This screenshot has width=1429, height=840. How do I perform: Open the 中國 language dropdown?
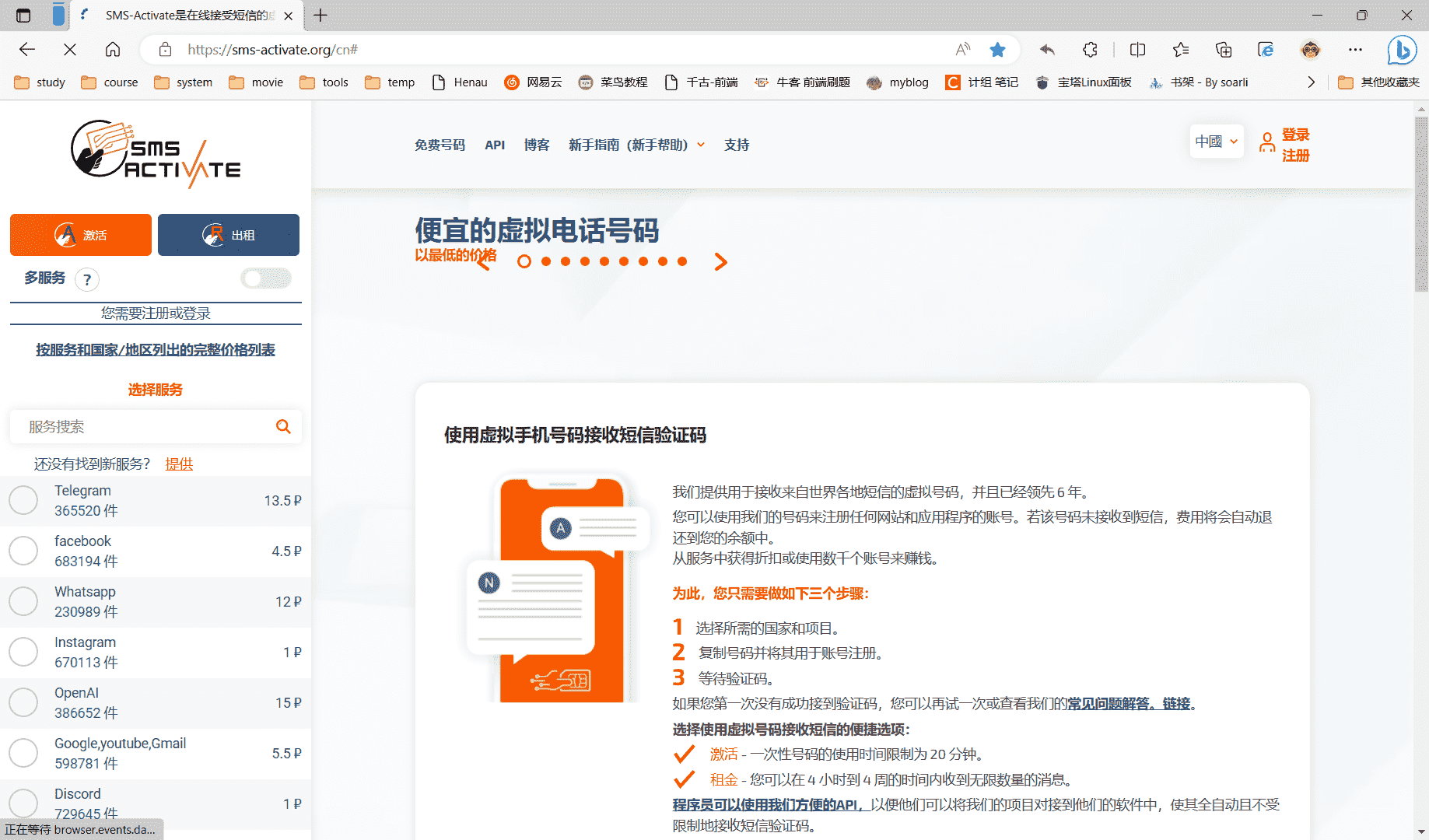point(1217,142)
